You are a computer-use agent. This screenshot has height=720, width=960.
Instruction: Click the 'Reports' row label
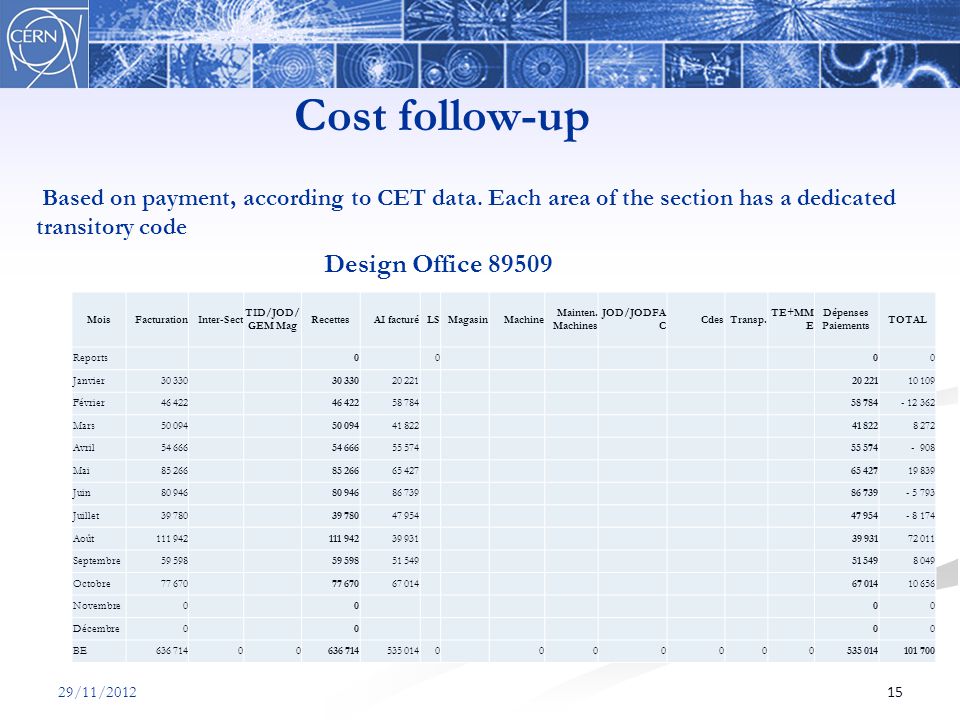(x=90, y=358)
